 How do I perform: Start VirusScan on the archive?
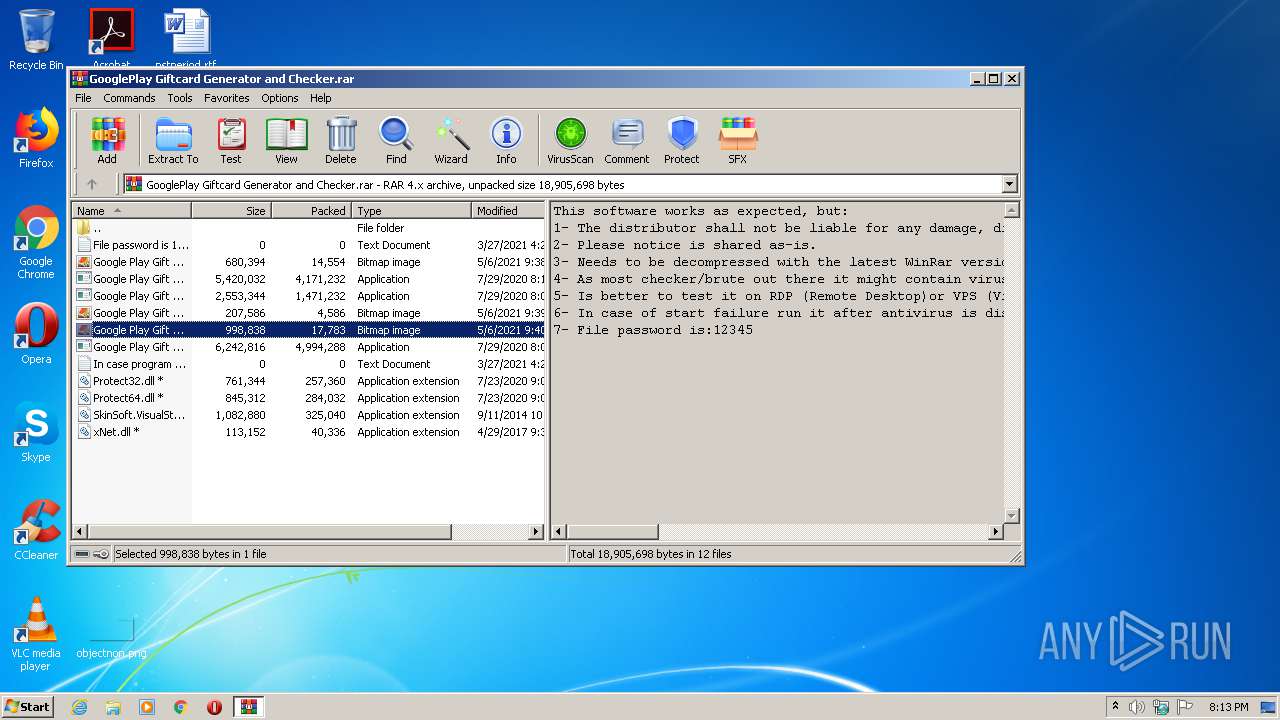click(570, 140)
